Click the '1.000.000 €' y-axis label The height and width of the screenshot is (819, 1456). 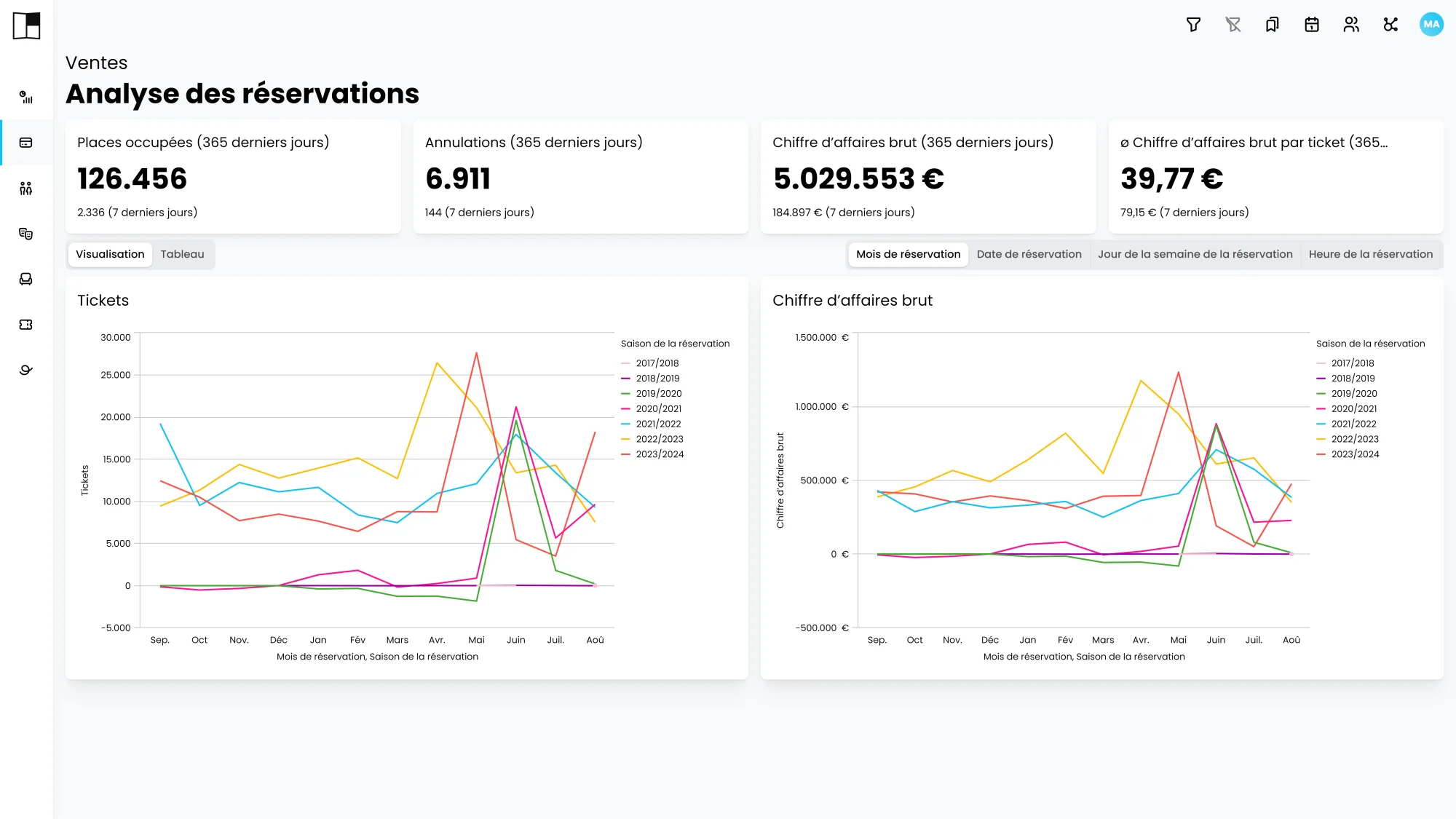click(x=821, y=407)
